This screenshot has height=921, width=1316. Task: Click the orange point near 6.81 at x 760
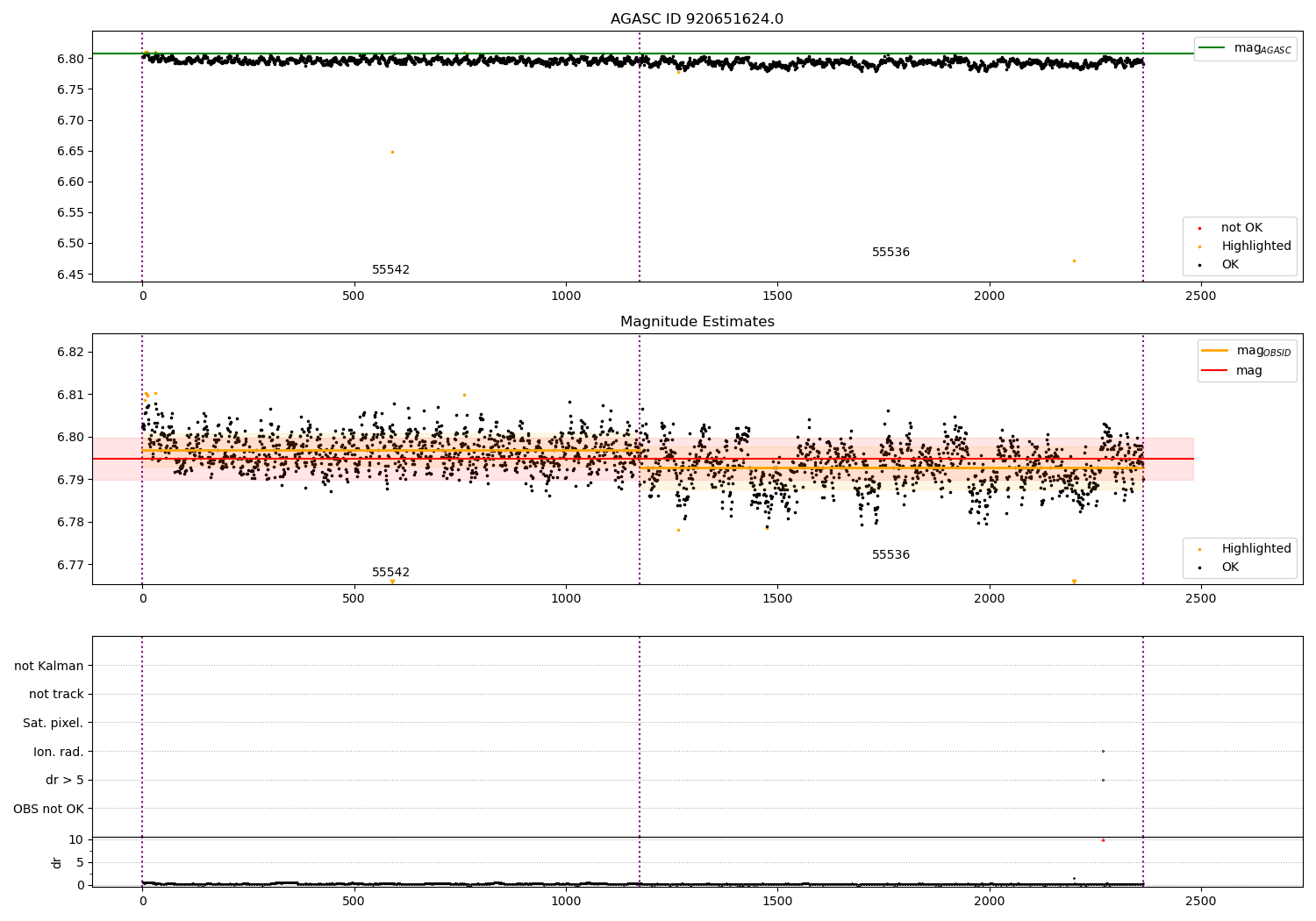[464, 395]
